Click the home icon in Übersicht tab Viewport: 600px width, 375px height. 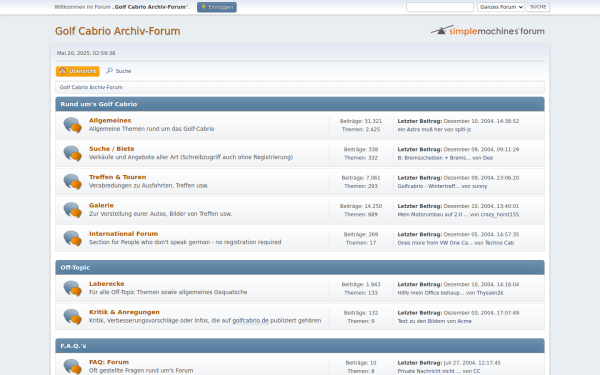tap(62, 71)
